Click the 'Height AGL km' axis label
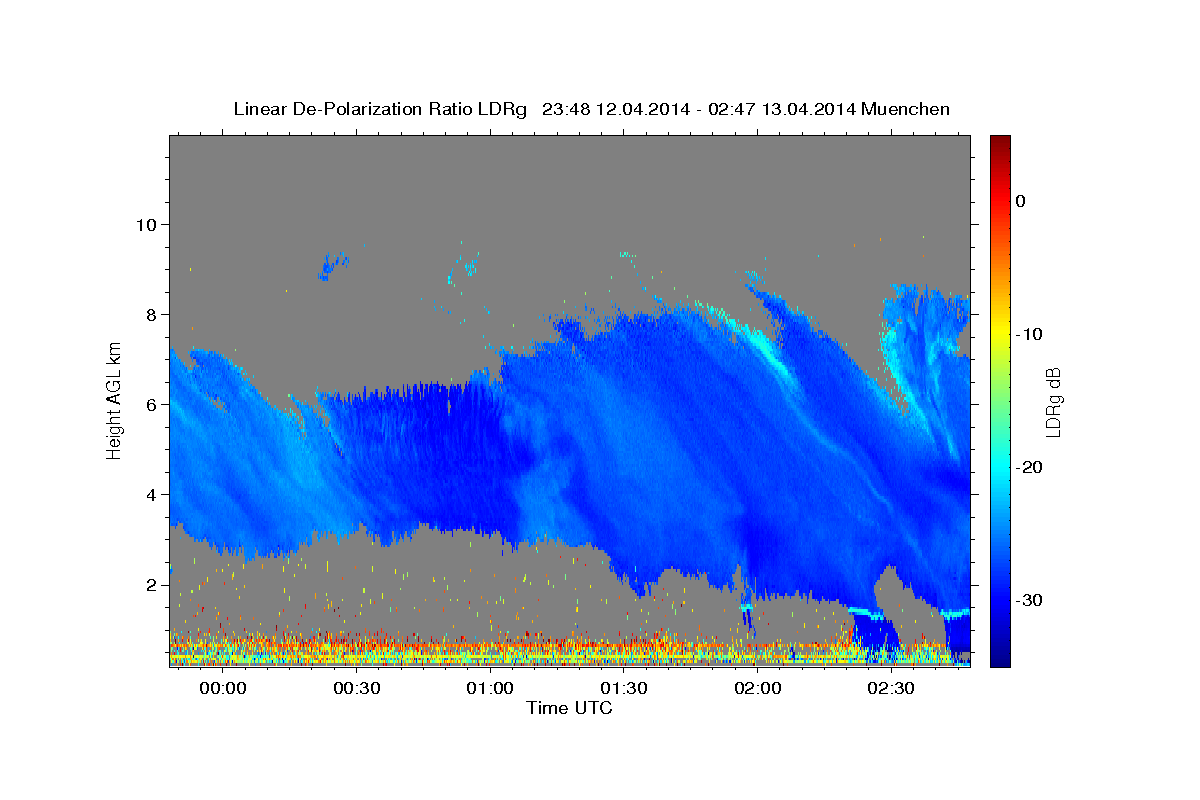The width and height of the screenshot is (1200, 800). tap(114, 400)
